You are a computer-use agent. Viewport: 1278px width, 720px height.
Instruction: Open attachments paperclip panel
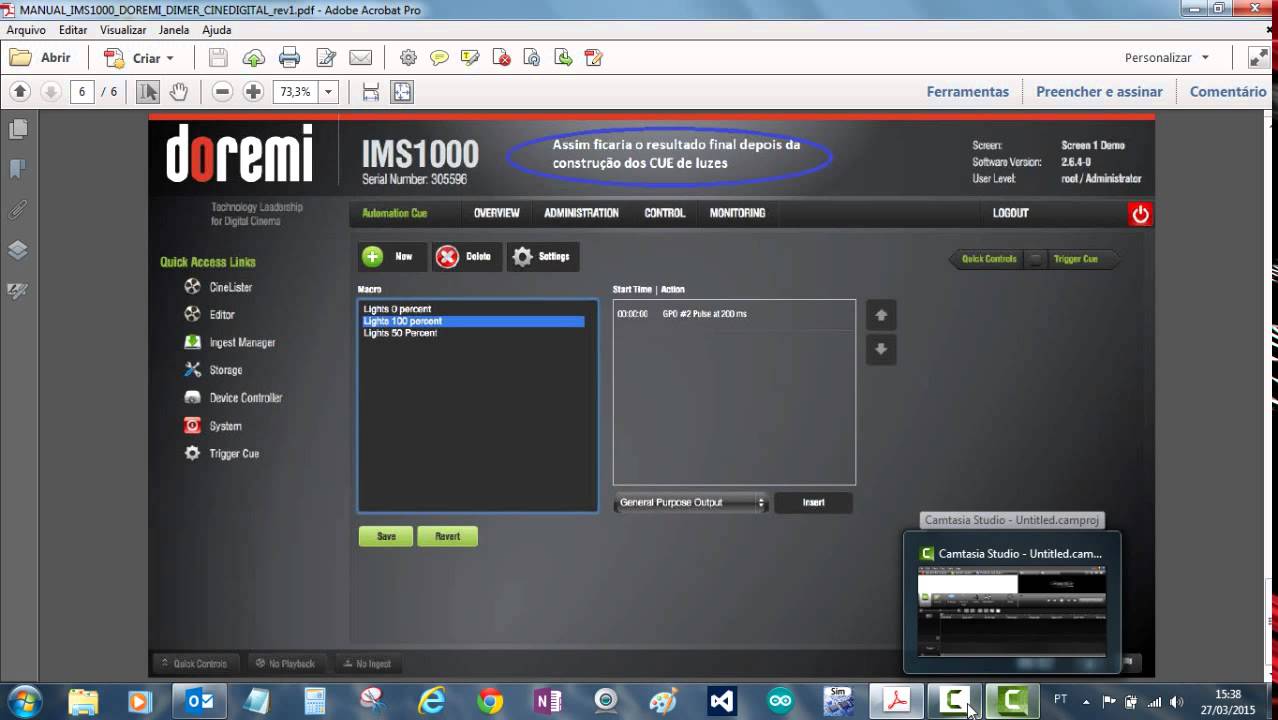pyautogui.click(x=18, y=210)
